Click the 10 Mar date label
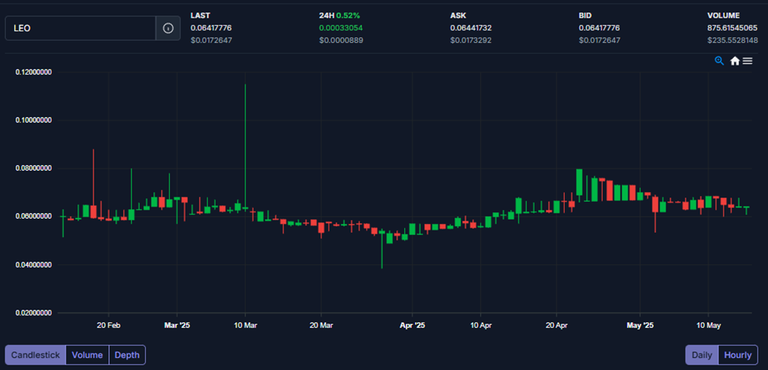 [x=245, y=325]
